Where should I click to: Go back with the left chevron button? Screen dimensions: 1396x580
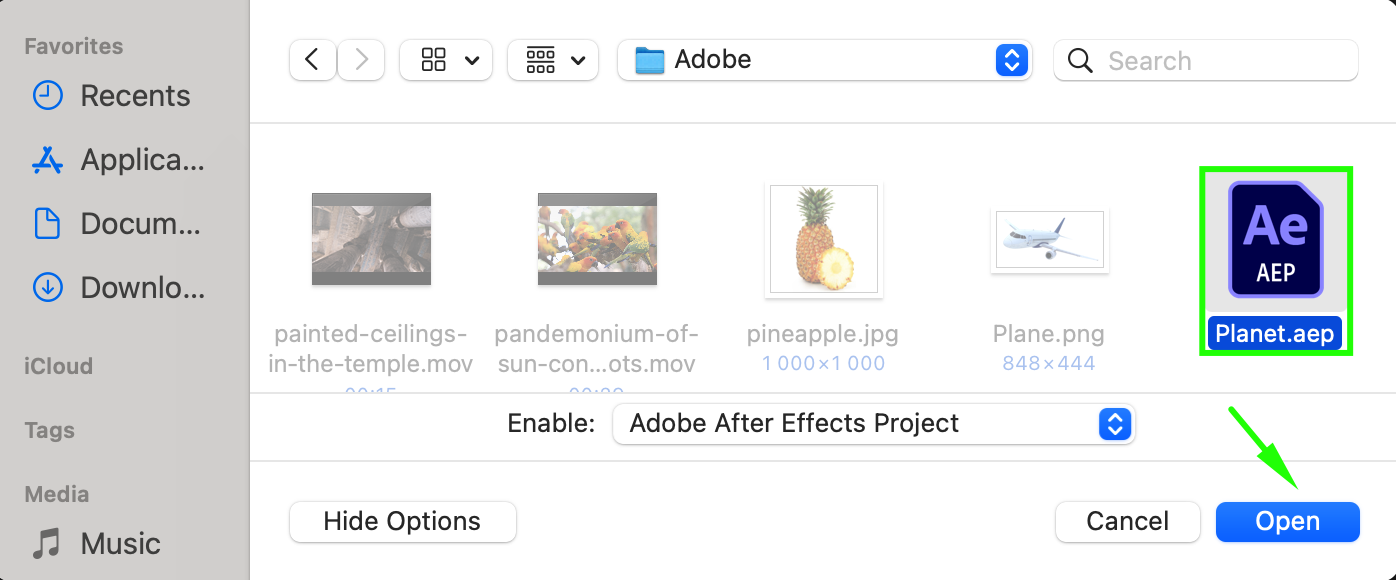312,60
